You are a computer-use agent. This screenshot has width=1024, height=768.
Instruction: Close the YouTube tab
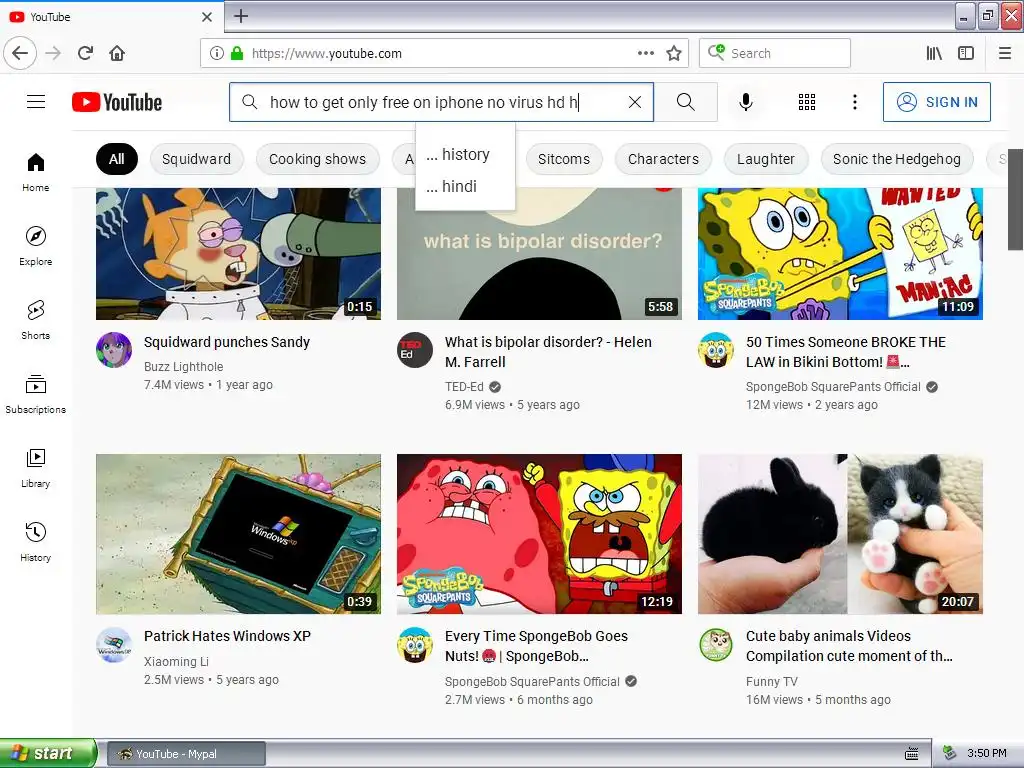(206, 17)
